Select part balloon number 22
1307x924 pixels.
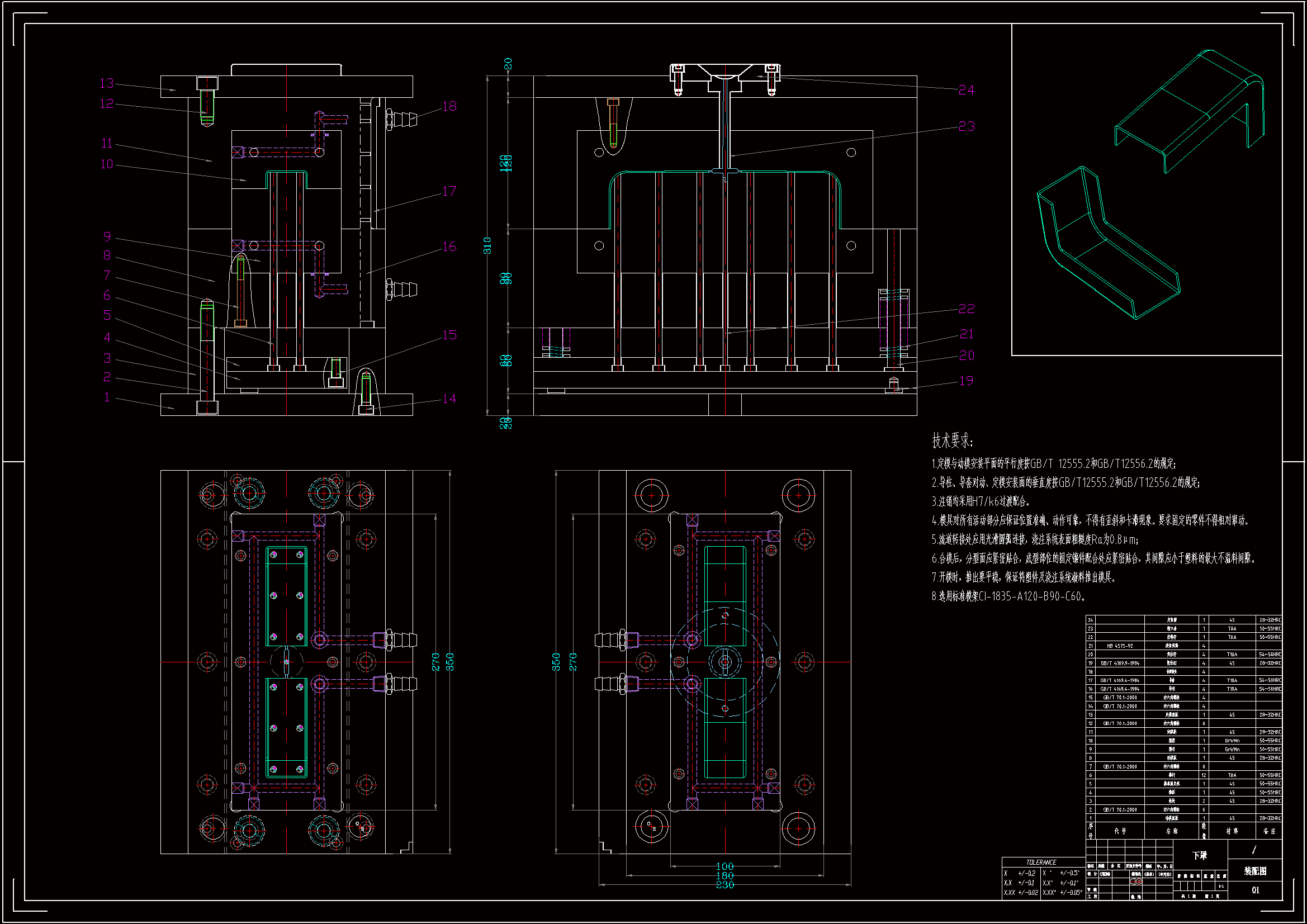click(966, 309)
